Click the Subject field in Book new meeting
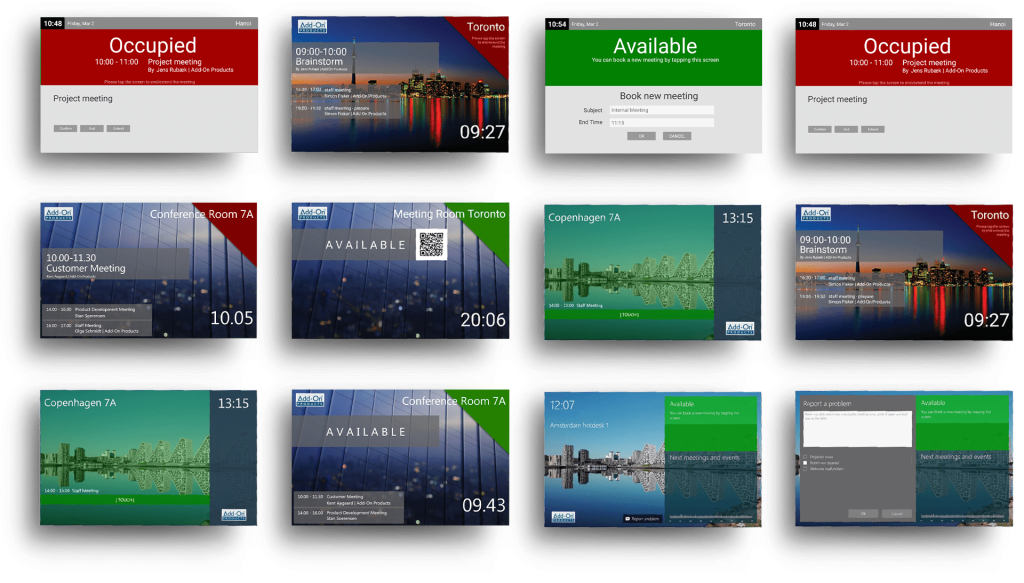The height and width of the screenshot is (583, 1024). pos(661,110)
